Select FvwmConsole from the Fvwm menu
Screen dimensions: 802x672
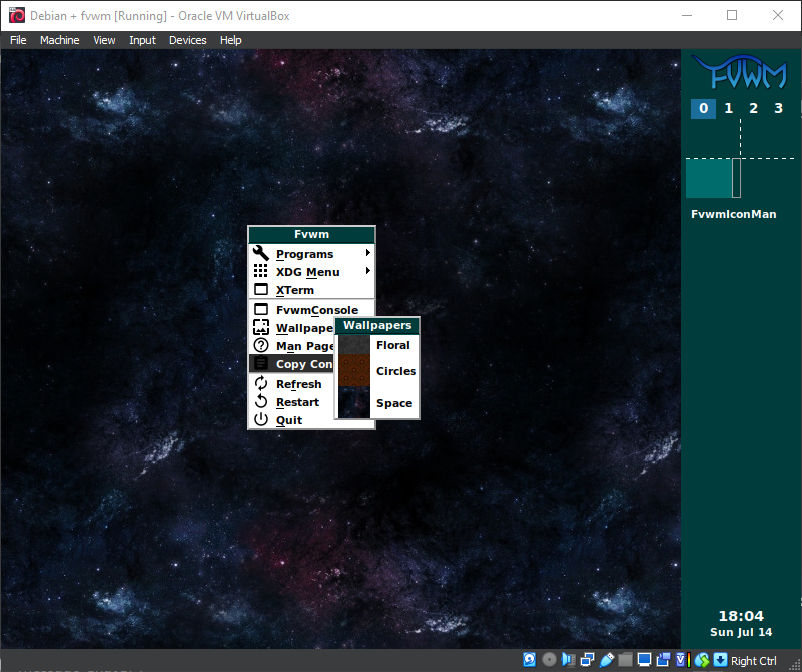[316, 310]
